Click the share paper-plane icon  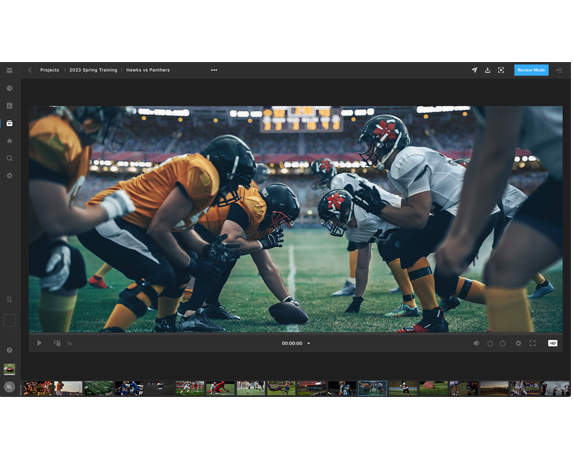(x=474, y=70)
